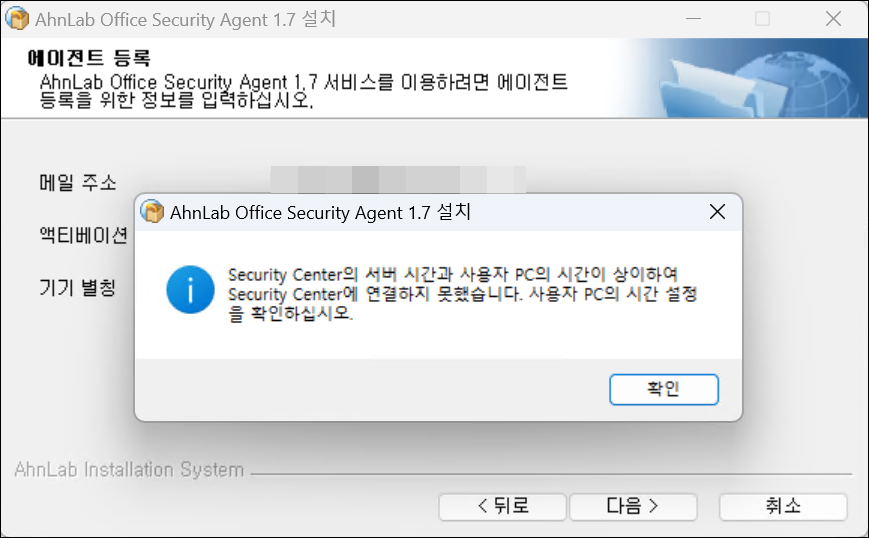The width and height of the screenshot is (869, 538).
Task: Click the 확인 button in the dialog
Action: pos(663,389)
